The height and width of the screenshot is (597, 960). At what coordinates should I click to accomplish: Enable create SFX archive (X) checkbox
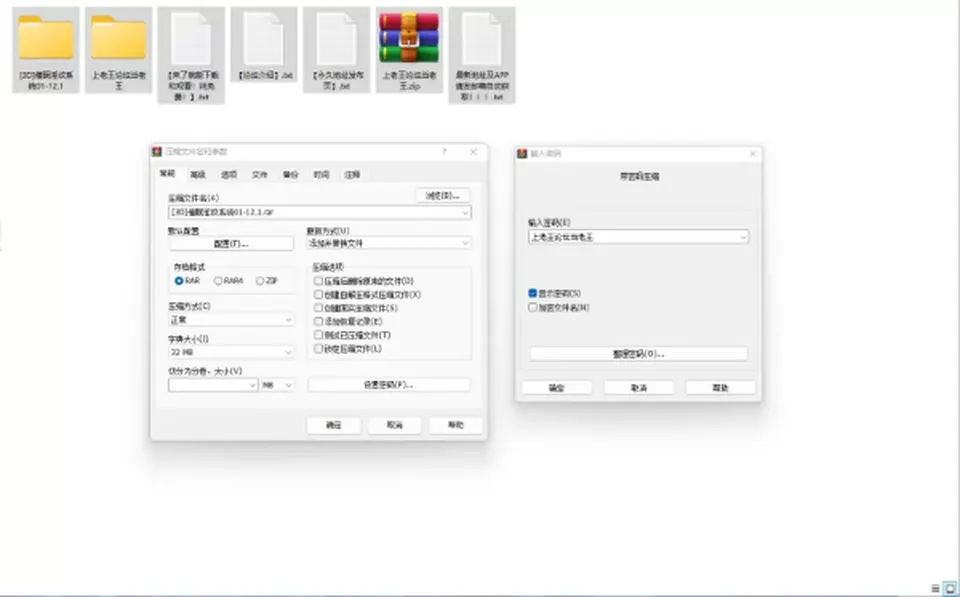point(318,295)
